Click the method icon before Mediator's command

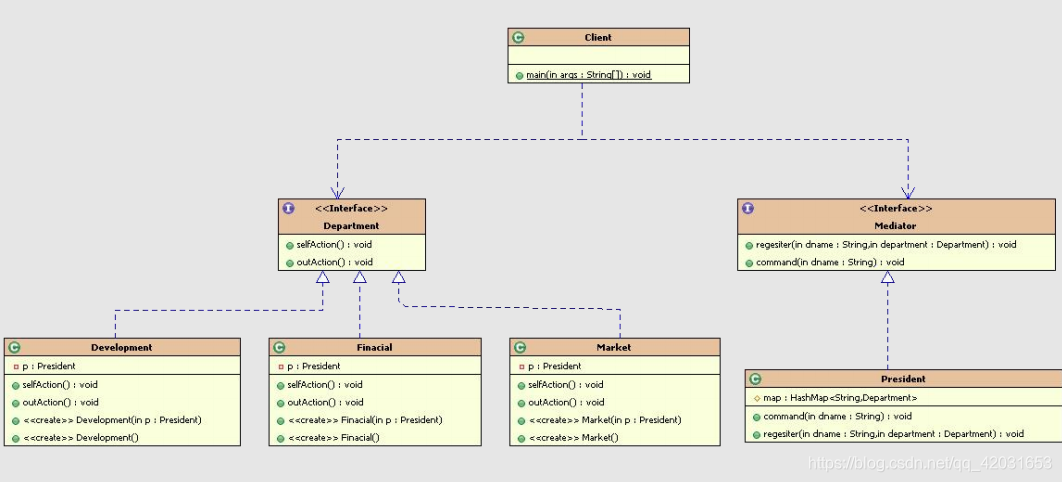tap(749, 263)
